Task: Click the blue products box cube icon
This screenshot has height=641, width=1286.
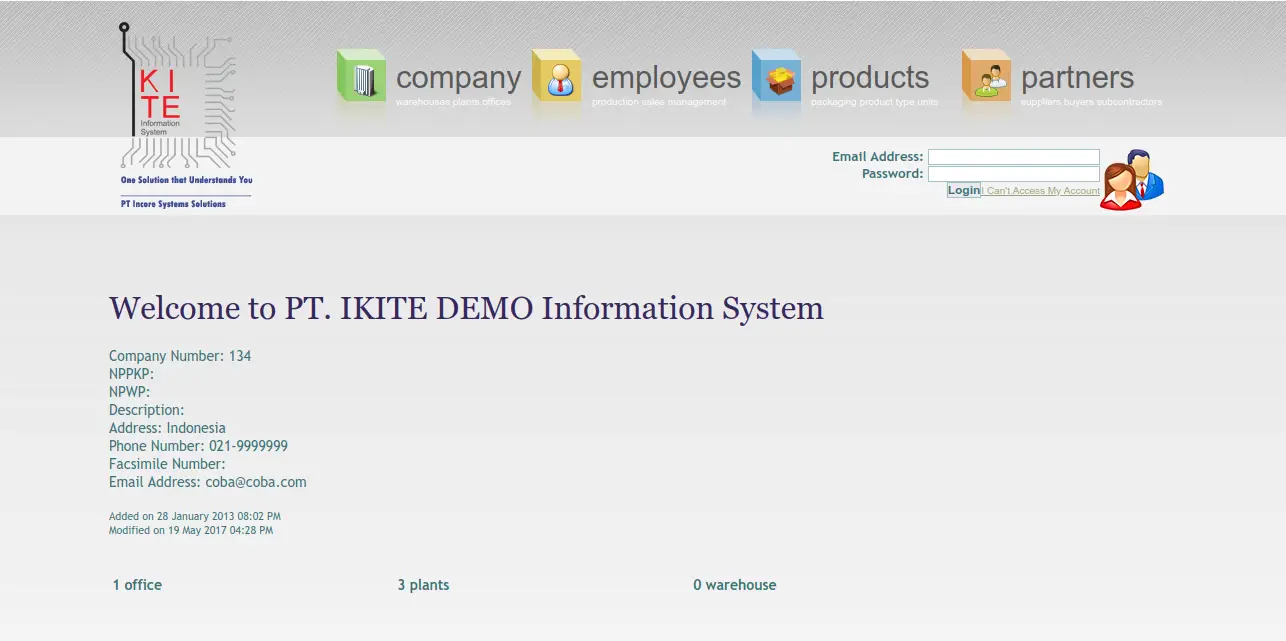Action: pyautogui.click(x=776, y=77)
